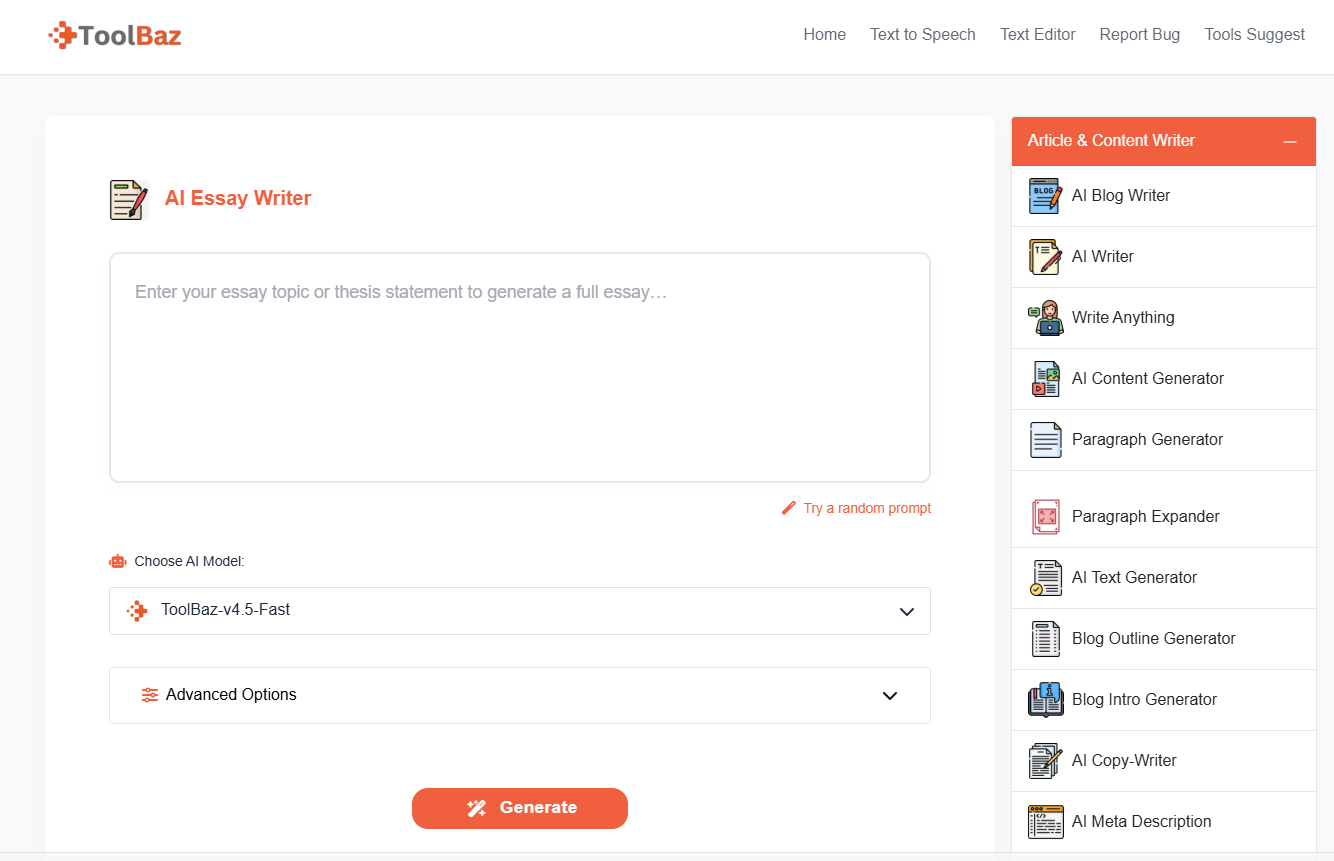Click the ToolBaz logo icon
Screen dimensions: 1334x861
62,34
